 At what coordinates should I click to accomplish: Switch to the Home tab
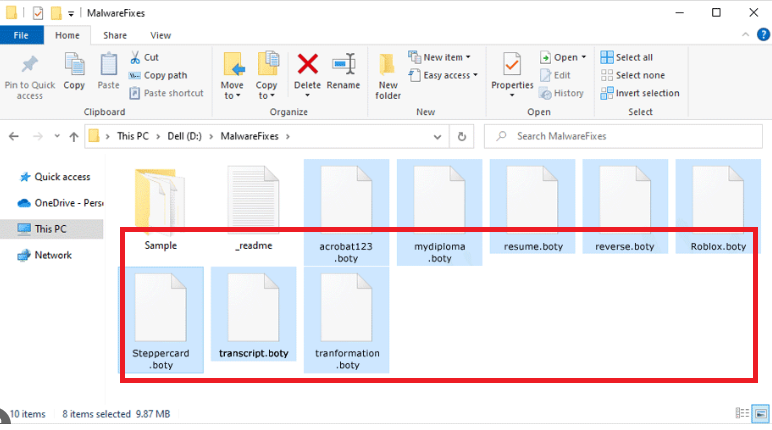pyautogui.click(x=67, y=35)
